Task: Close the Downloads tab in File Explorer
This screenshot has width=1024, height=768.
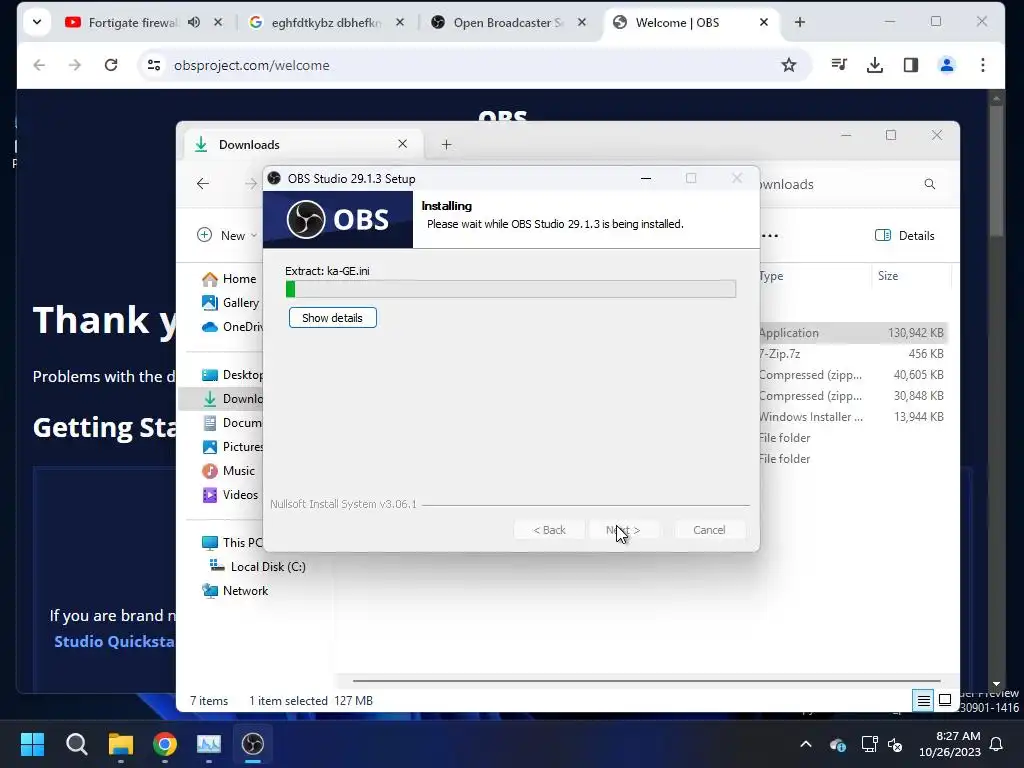Action: click(403, 144)
